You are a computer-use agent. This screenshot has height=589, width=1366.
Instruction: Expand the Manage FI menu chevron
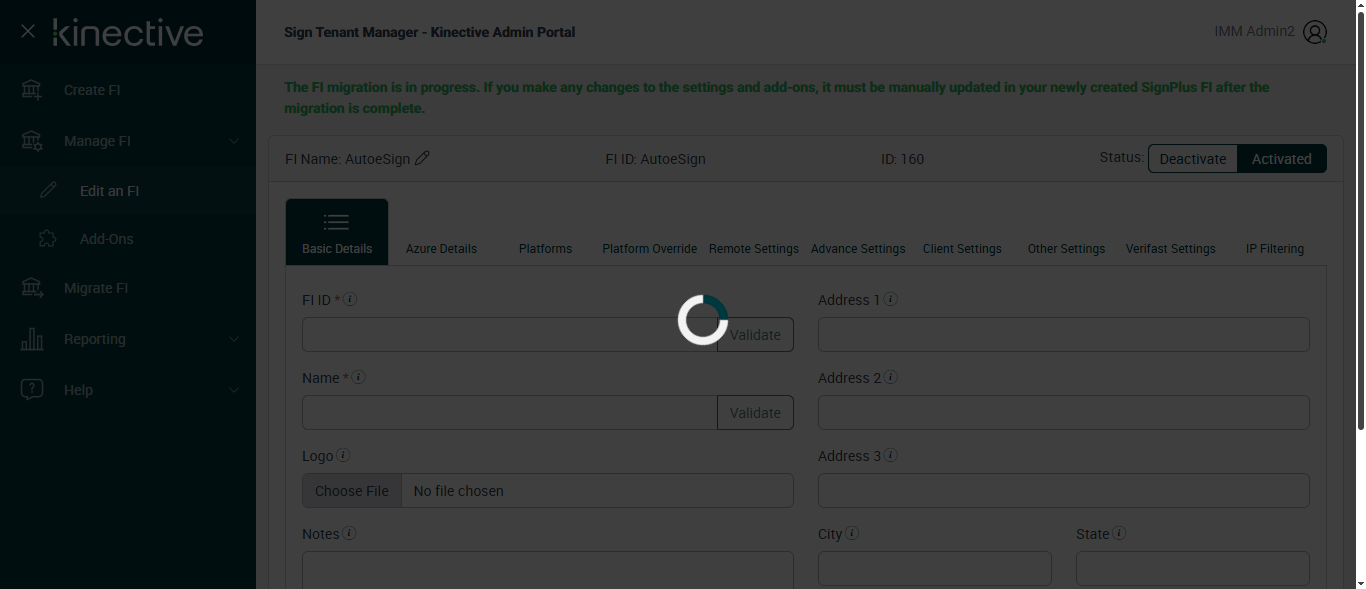pyautogui.click(x=234, y=141)
